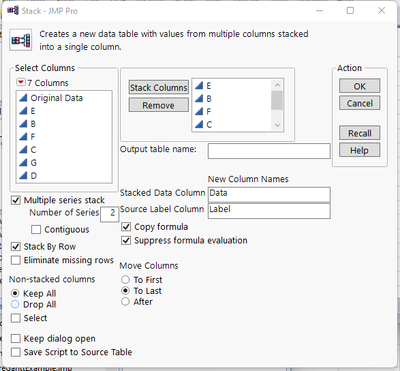Uncheck Multiple series stack checkbox

[16, 200]
